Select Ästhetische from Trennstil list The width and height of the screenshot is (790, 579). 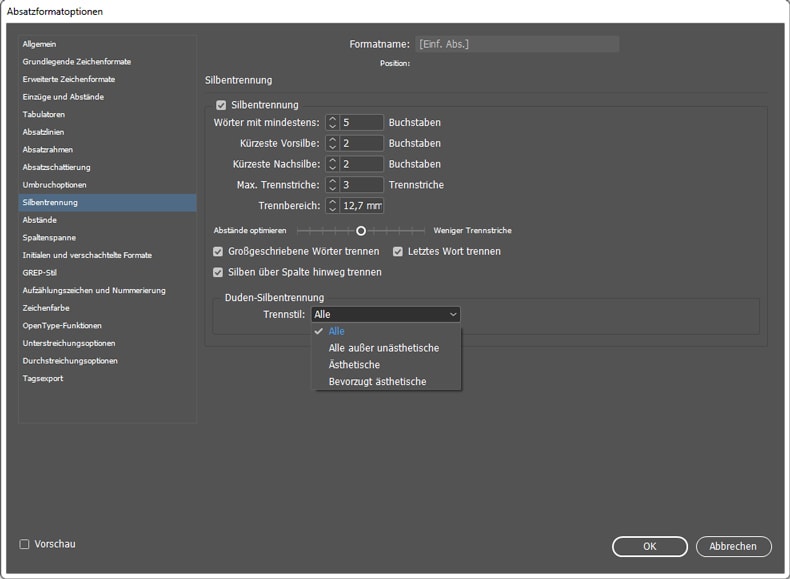click(354, 365)
